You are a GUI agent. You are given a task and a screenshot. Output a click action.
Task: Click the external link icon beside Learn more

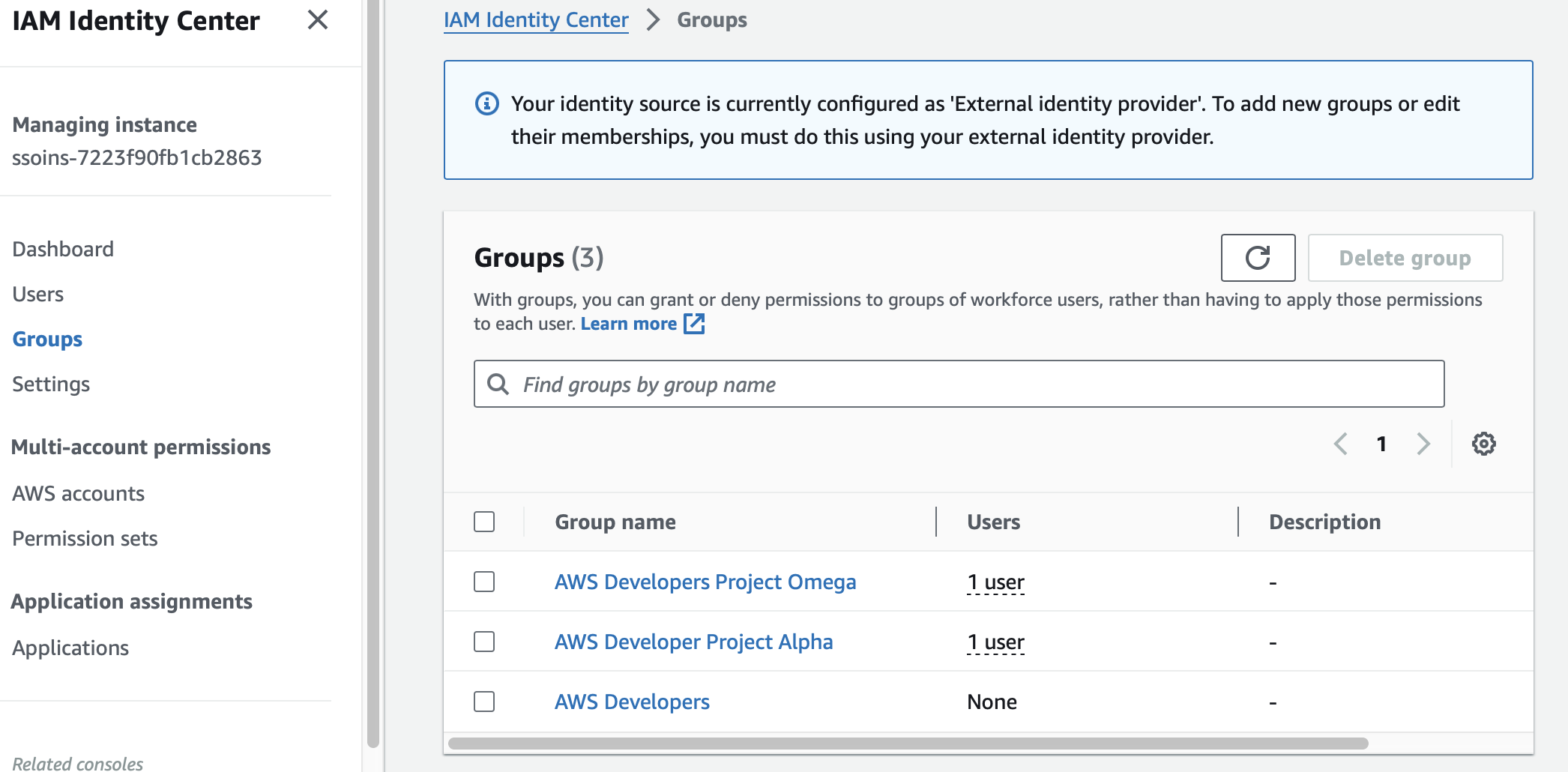(x=694, y=324)
